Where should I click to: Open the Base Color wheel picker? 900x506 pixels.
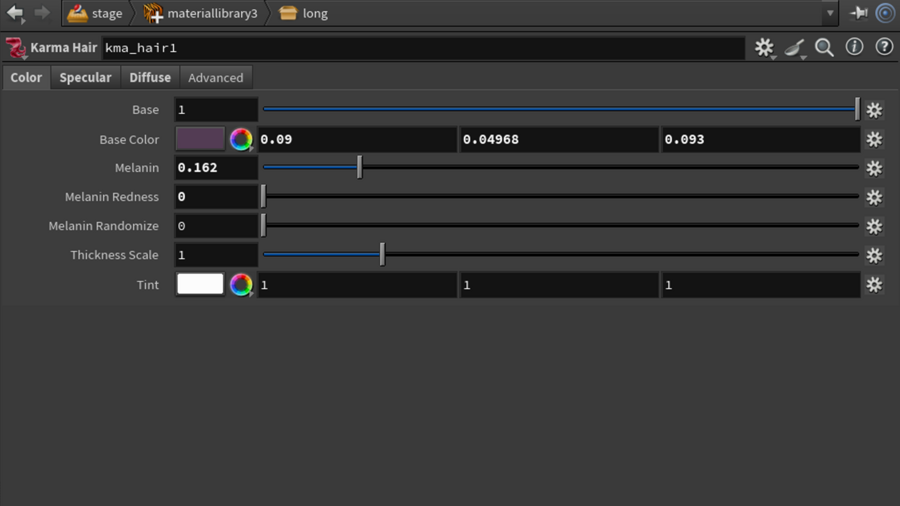[241, 139]
